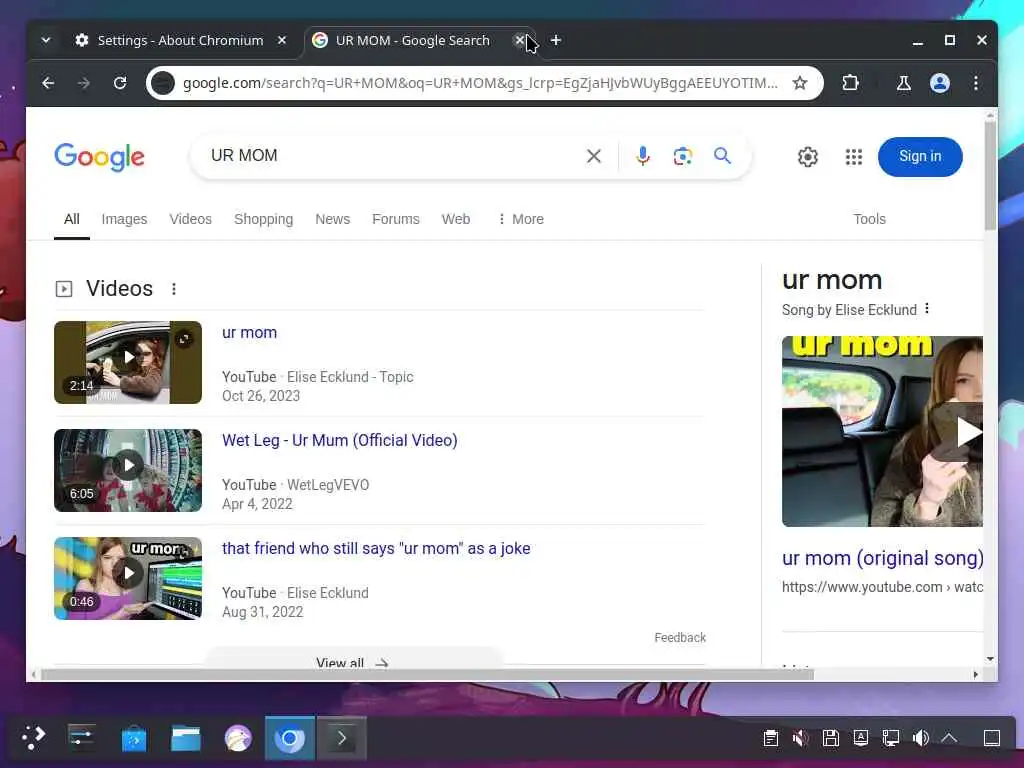1024x768 pixels.
Task: Open terminal icon in taskbar
Action: (x=342, y=738)
